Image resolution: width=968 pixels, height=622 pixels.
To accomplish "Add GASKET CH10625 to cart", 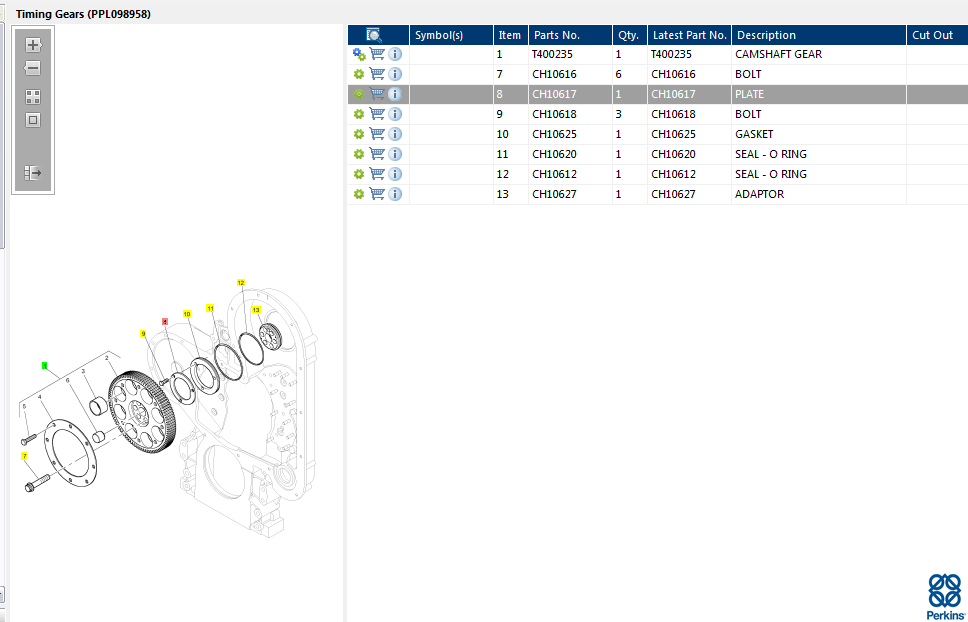I will point(377,134).
